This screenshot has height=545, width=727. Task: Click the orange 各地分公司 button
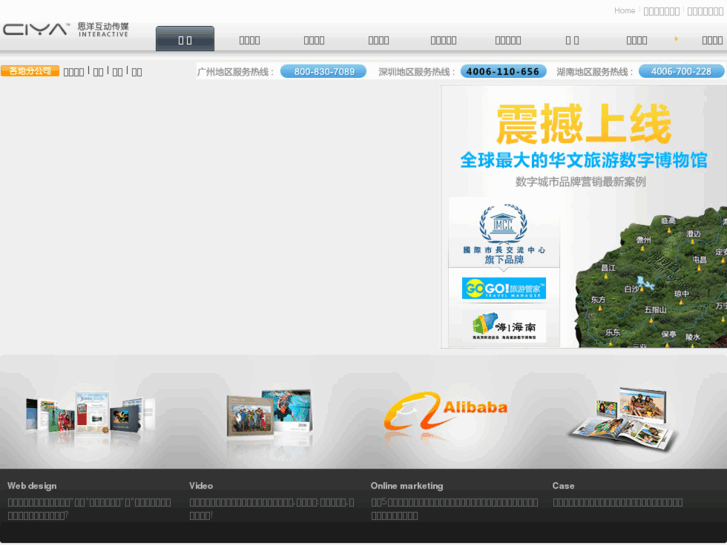30,71
